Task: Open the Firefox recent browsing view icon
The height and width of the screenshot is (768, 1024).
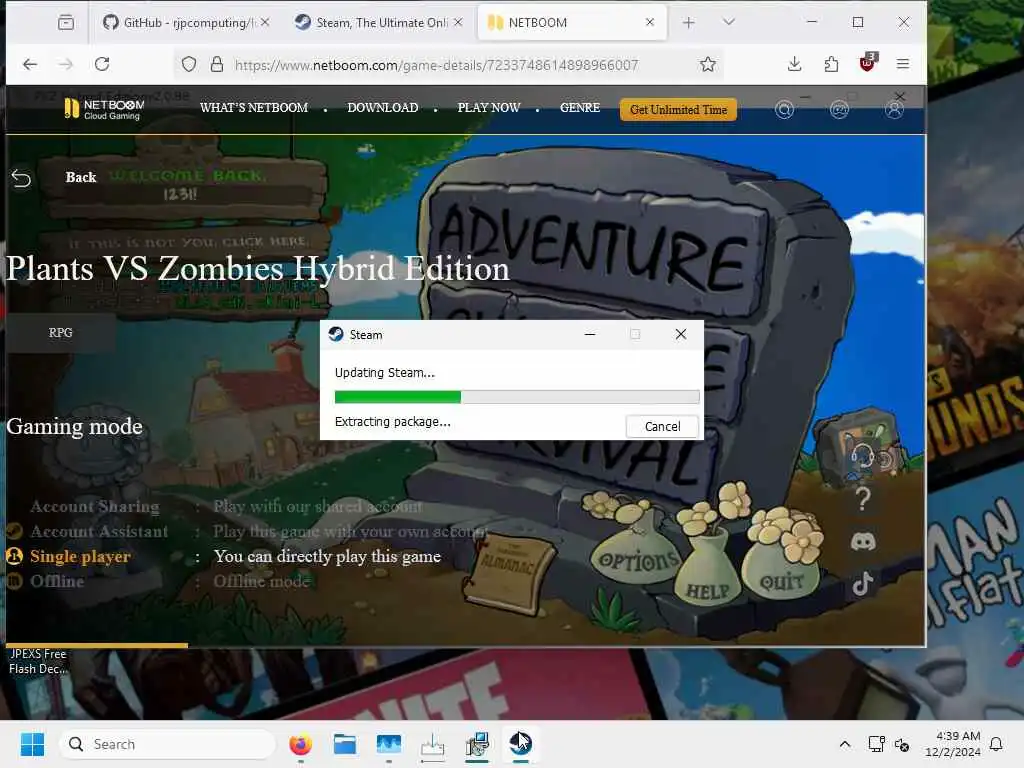Action: 66,22
